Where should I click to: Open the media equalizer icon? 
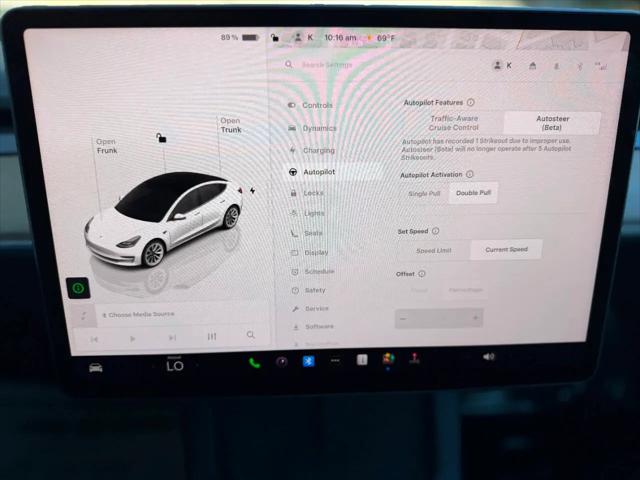211,336
